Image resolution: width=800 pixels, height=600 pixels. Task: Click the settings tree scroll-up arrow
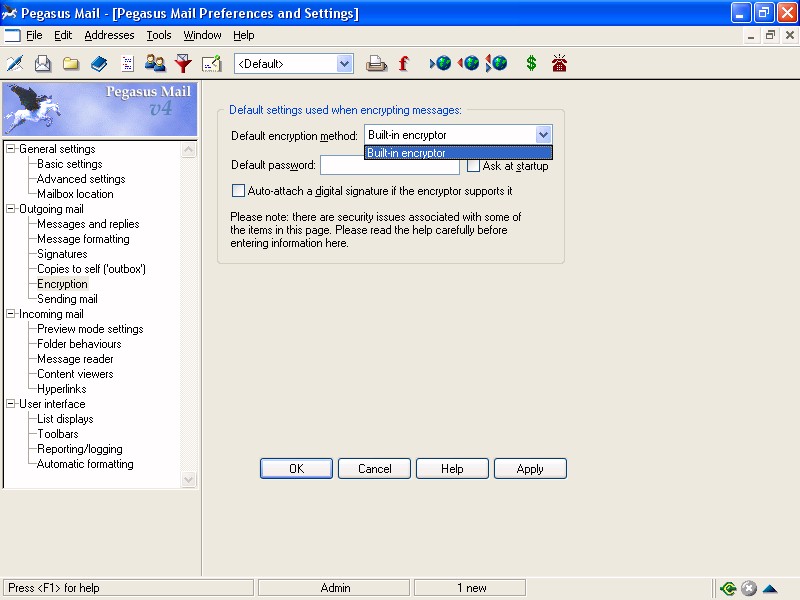pos(189,149)
